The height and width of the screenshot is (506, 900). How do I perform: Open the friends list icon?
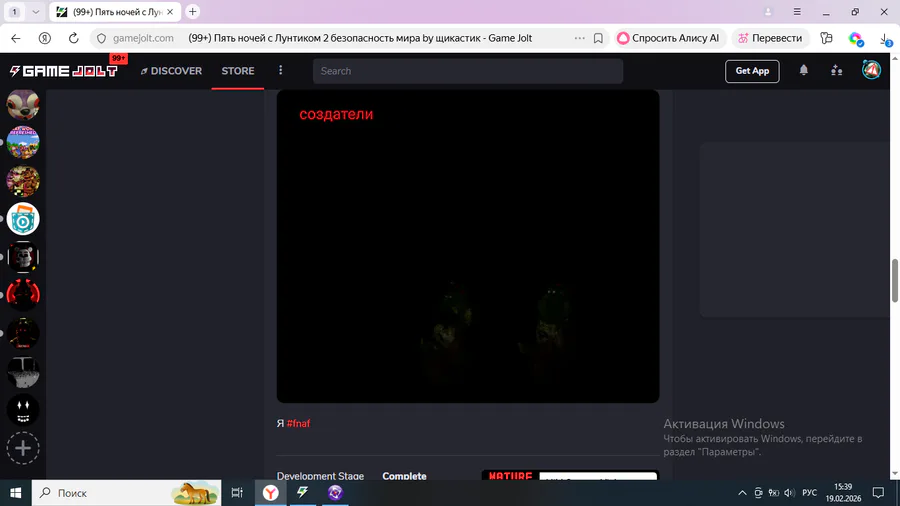point(836,71)
